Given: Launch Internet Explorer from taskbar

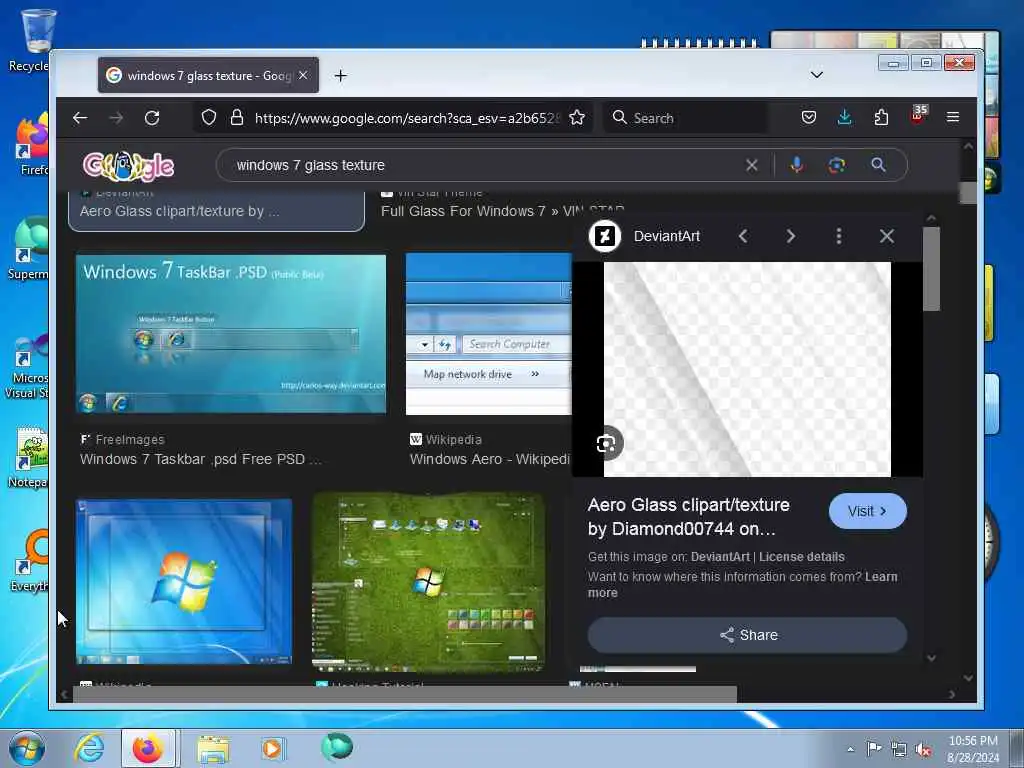Looking at the screenshot, I should point(89,748).
